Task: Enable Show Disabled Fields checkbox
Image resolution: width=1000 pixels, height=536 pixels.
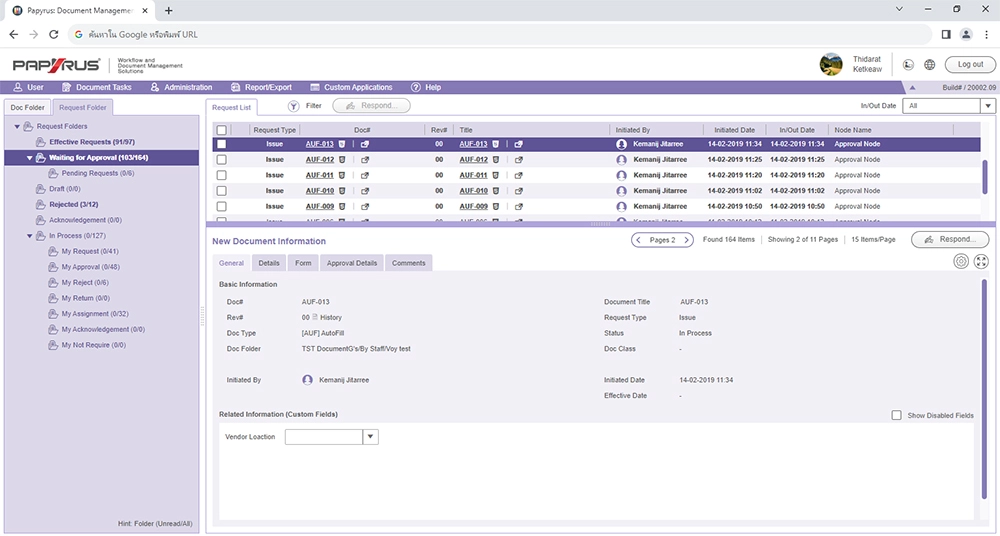Action: [x=896, y=415]
